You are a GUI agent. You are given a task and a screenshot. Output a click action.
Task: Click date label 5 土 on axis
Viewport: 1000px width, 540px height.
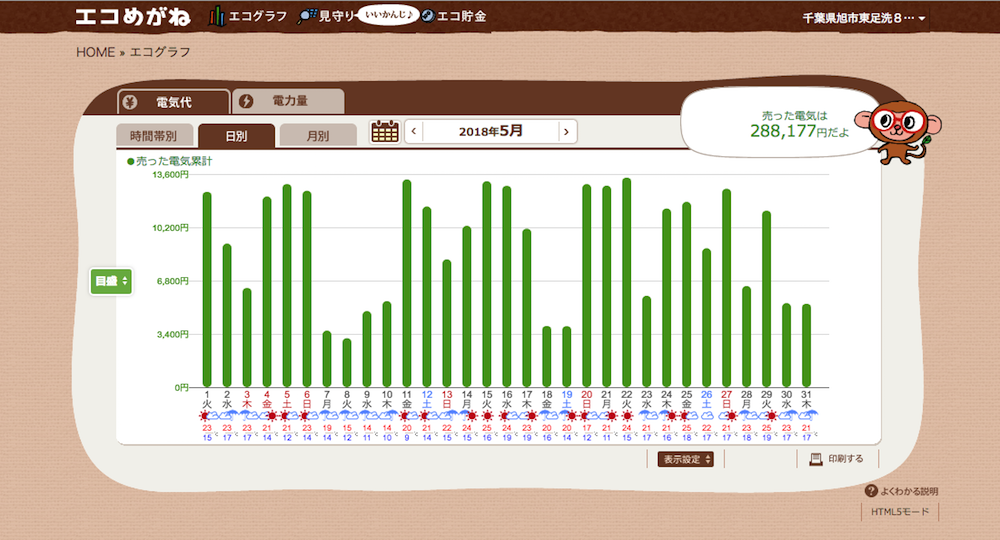(x=287, y=399)
